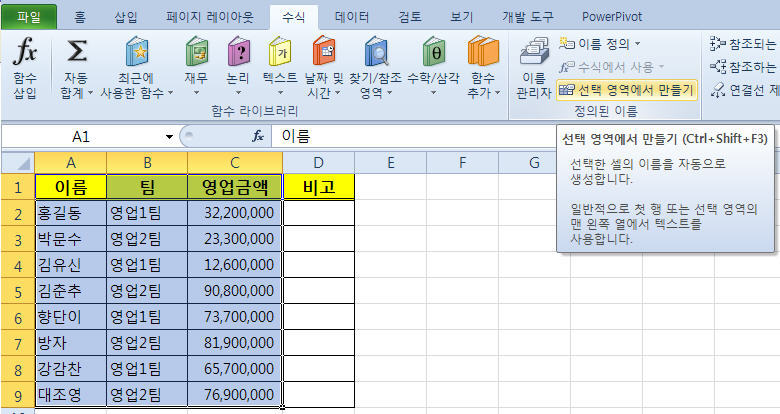Click header cell 팀
This screenshot has width=780, height=414.
147,187
